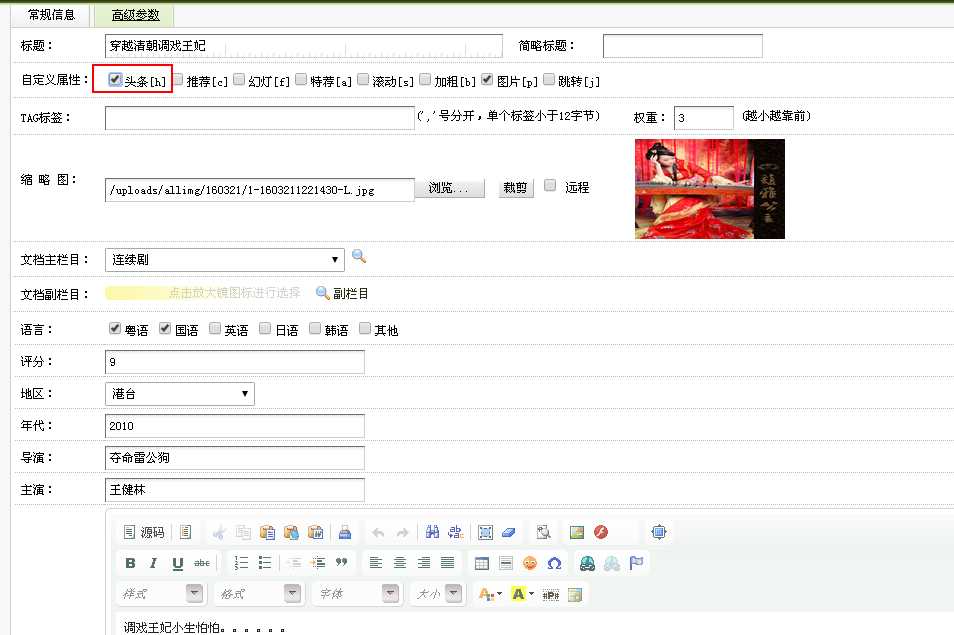Click the Preview magnifier page icon
Viewport: 954px width, 635px height.
[543, 533]
